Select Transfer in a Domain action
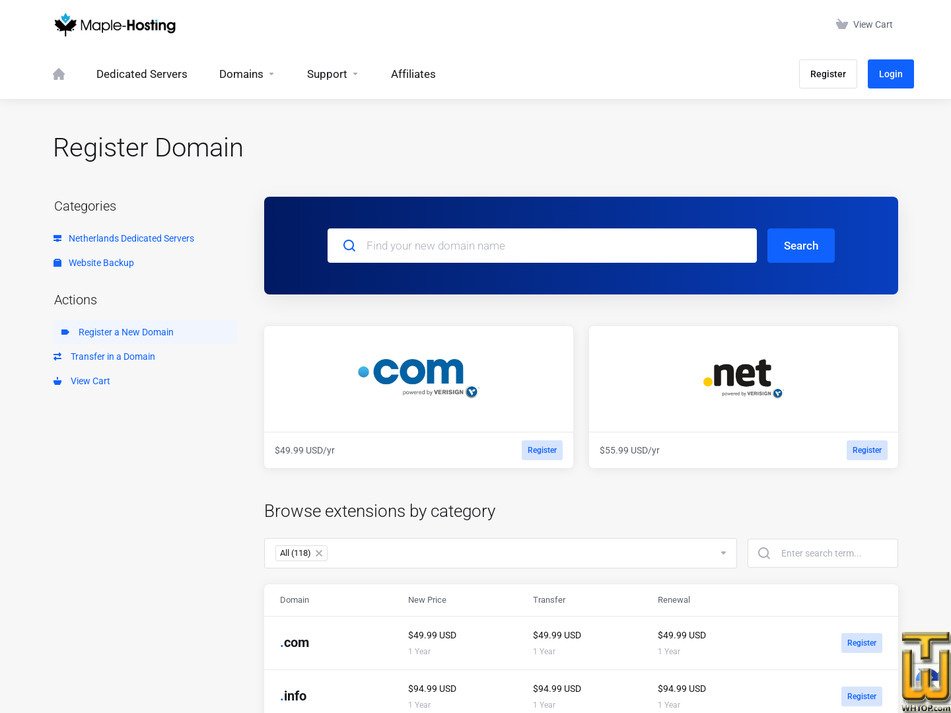This screenshot has height=713, width=951. 113,356
